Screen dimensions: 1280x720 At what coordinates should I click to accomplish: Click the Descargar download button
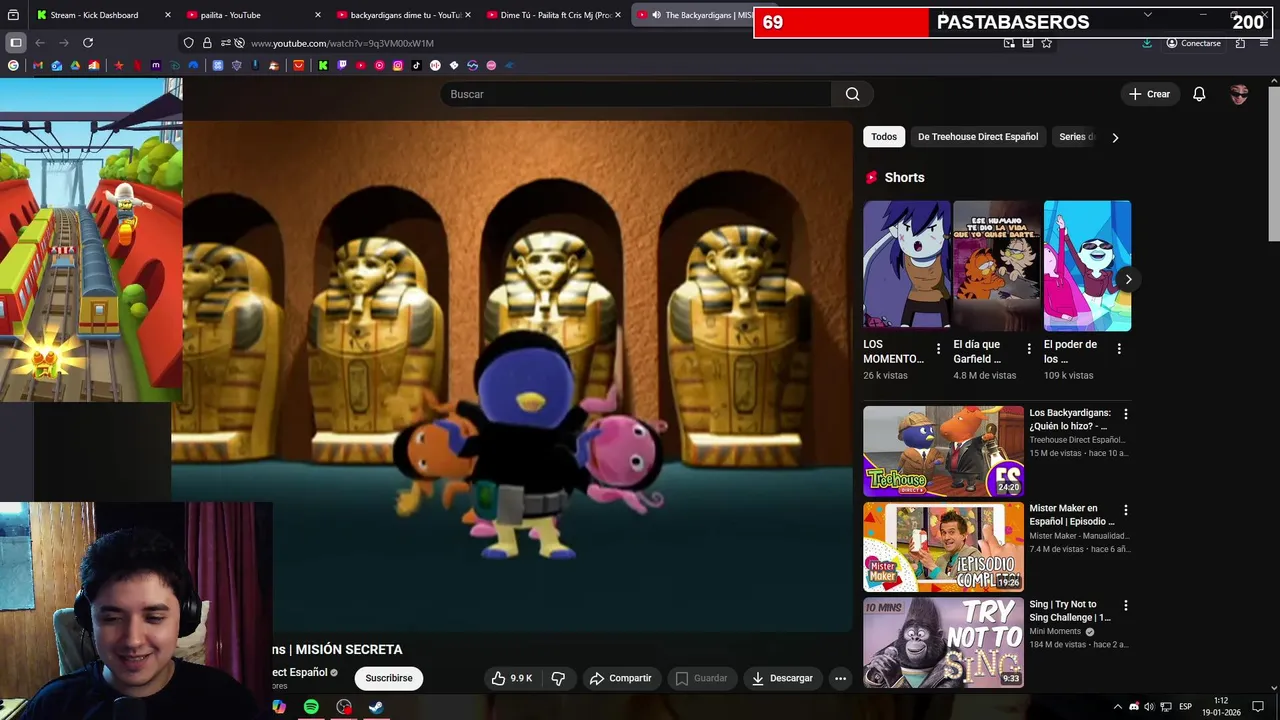783,678
